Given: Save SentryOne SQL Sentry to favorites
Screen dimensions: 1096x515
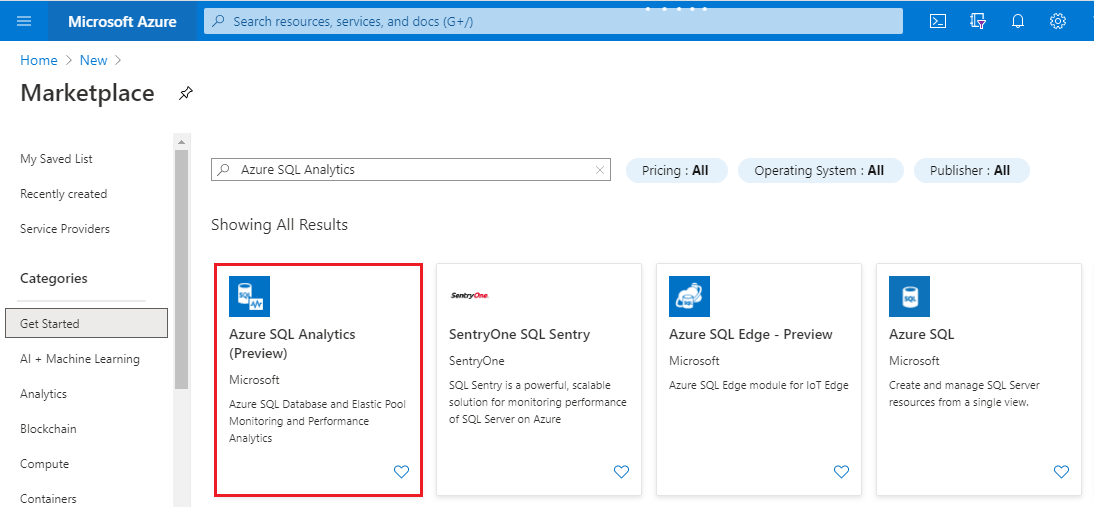Looking at the screenshot, I should point(621,472).
